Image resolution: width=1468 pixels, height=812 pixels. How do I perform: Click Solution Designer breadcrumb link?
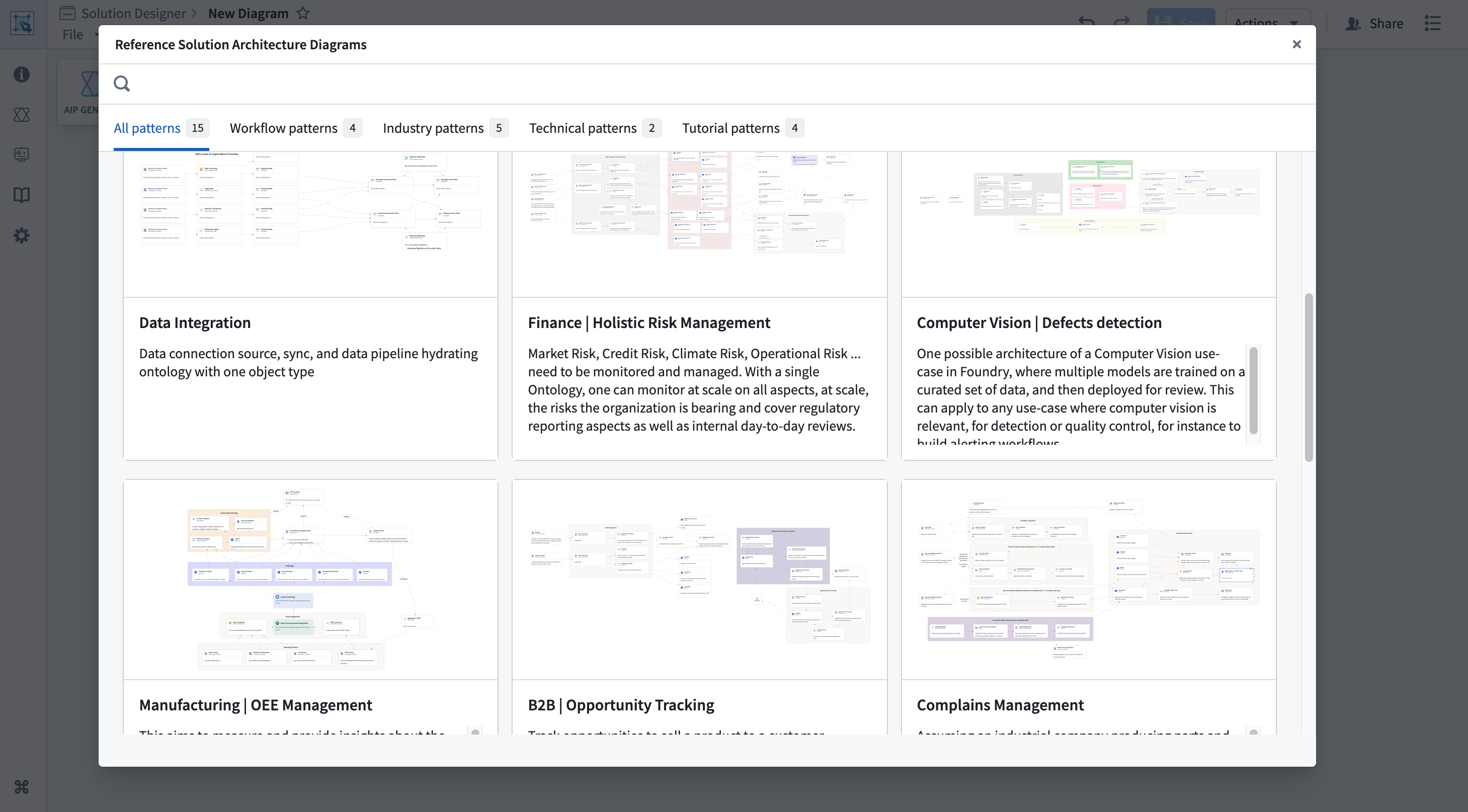pyautogui.click(x=133, y=13)
